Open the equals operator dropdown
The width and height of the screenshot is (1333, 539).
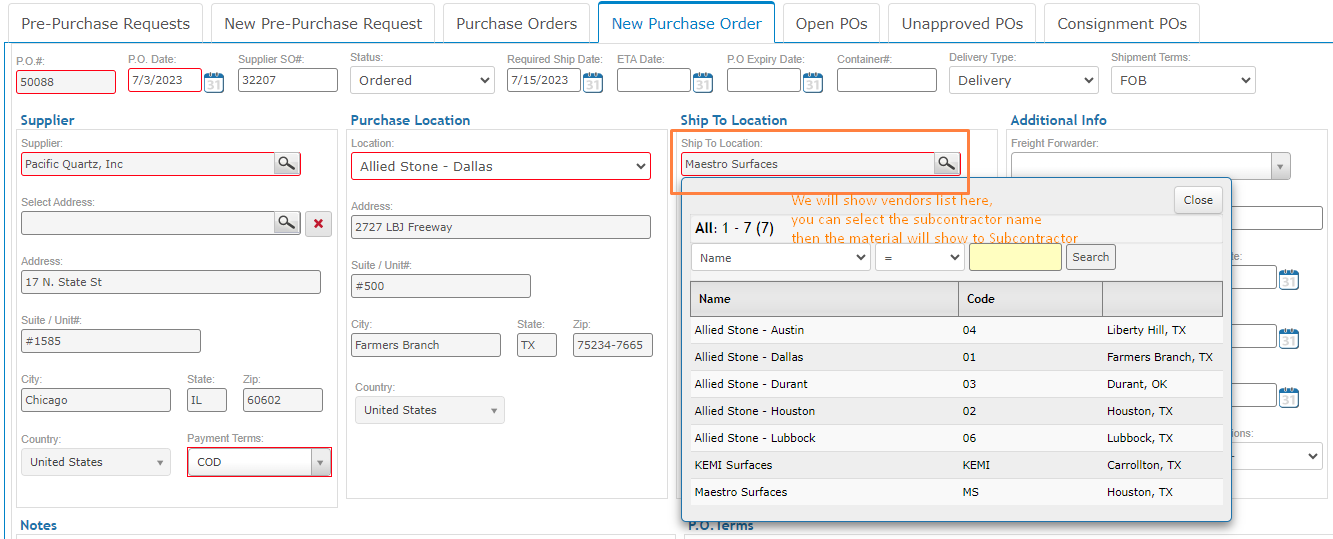click(x=919, y=257)
